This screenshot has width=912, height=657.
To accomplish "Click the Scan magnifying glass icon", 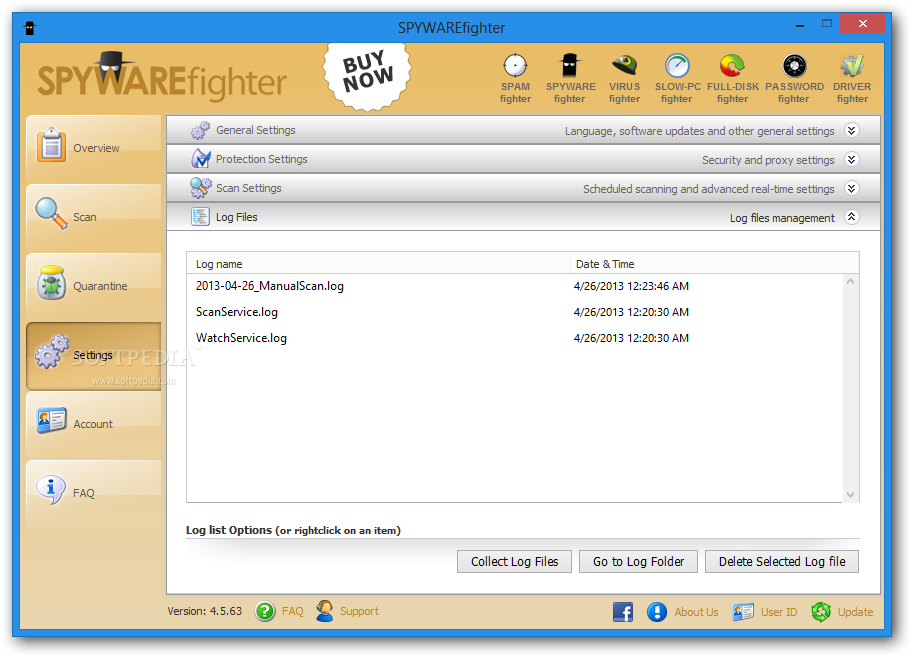I will [51, 214].
